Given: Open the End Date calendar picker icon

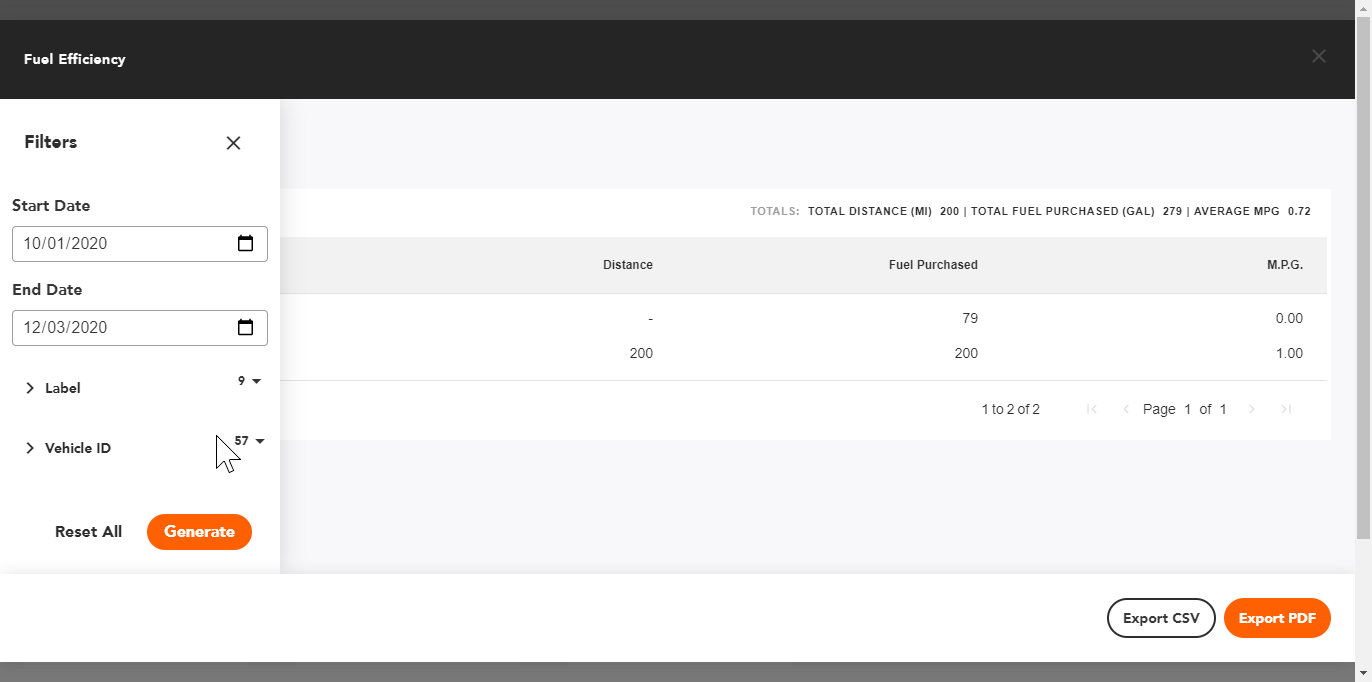Looking at the screenshot, I should [245, 327].
